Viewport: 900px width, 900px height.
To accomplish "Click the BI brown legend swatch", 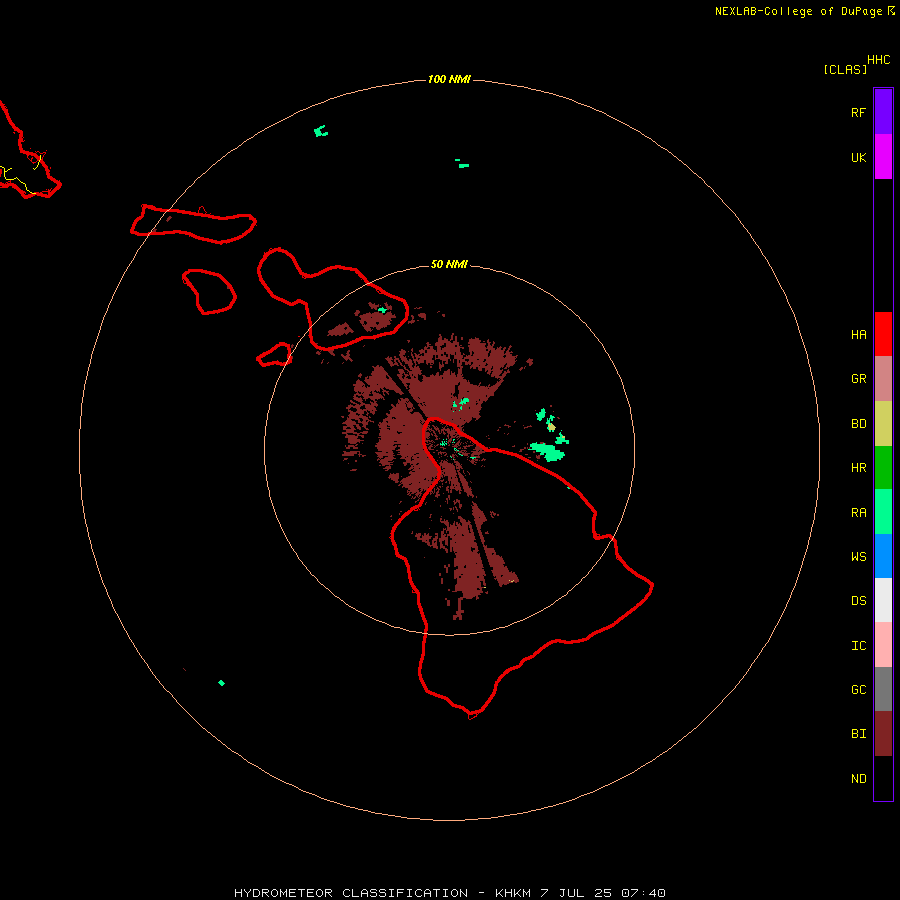I will [x=883, y=734].
